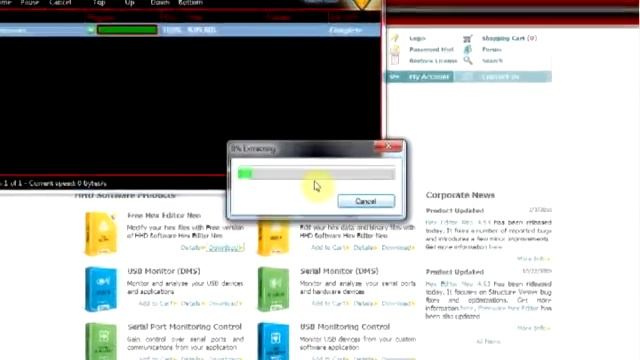The width and height of the screenshot is (640, 360).
Task: Click the Search magnifier icon
Action: (x=468, y=60)
